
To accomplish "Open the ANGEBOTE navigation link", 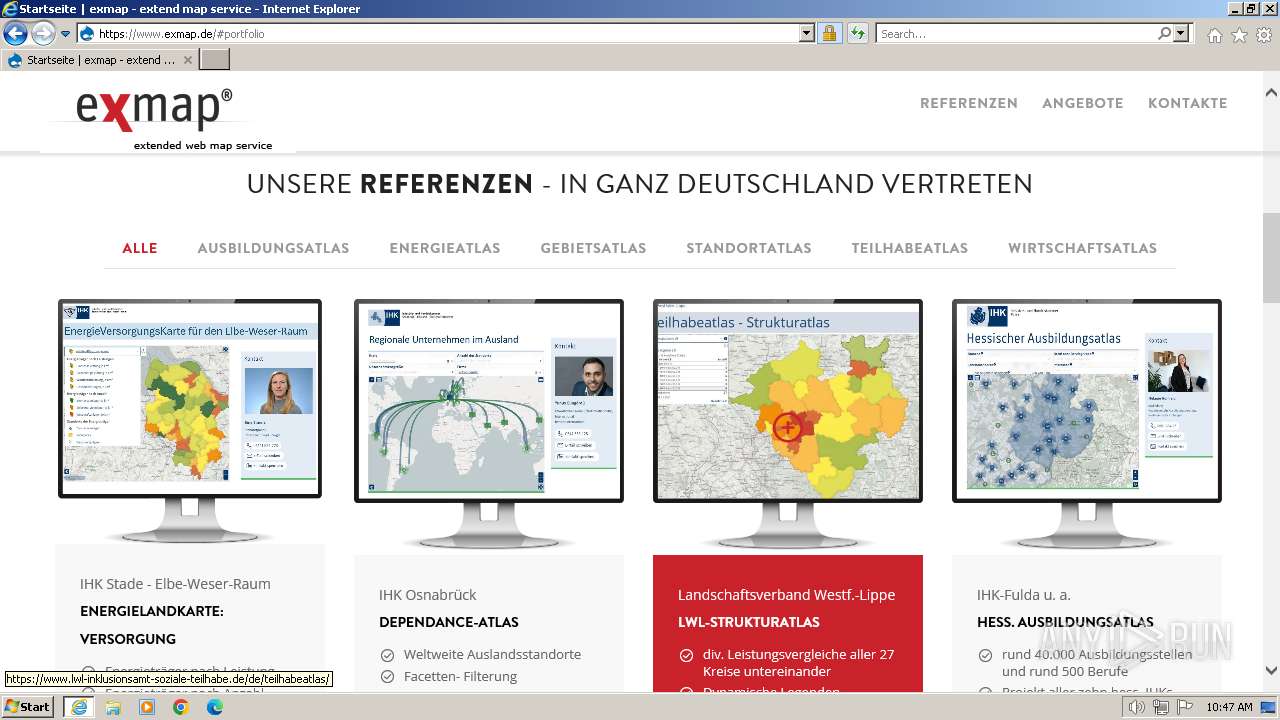I will 1083,103.
